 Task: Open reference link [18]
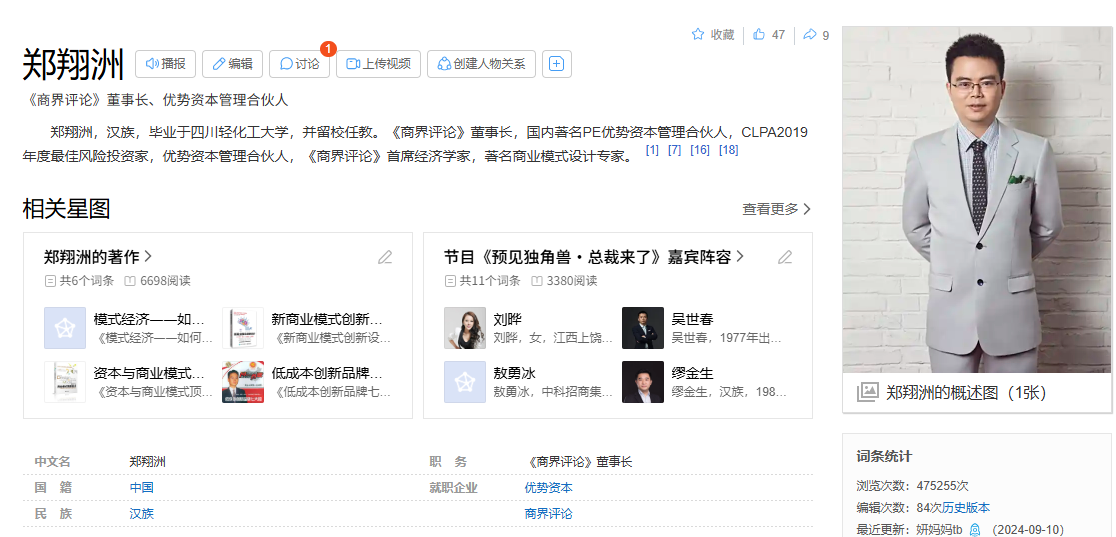point(728,150)
